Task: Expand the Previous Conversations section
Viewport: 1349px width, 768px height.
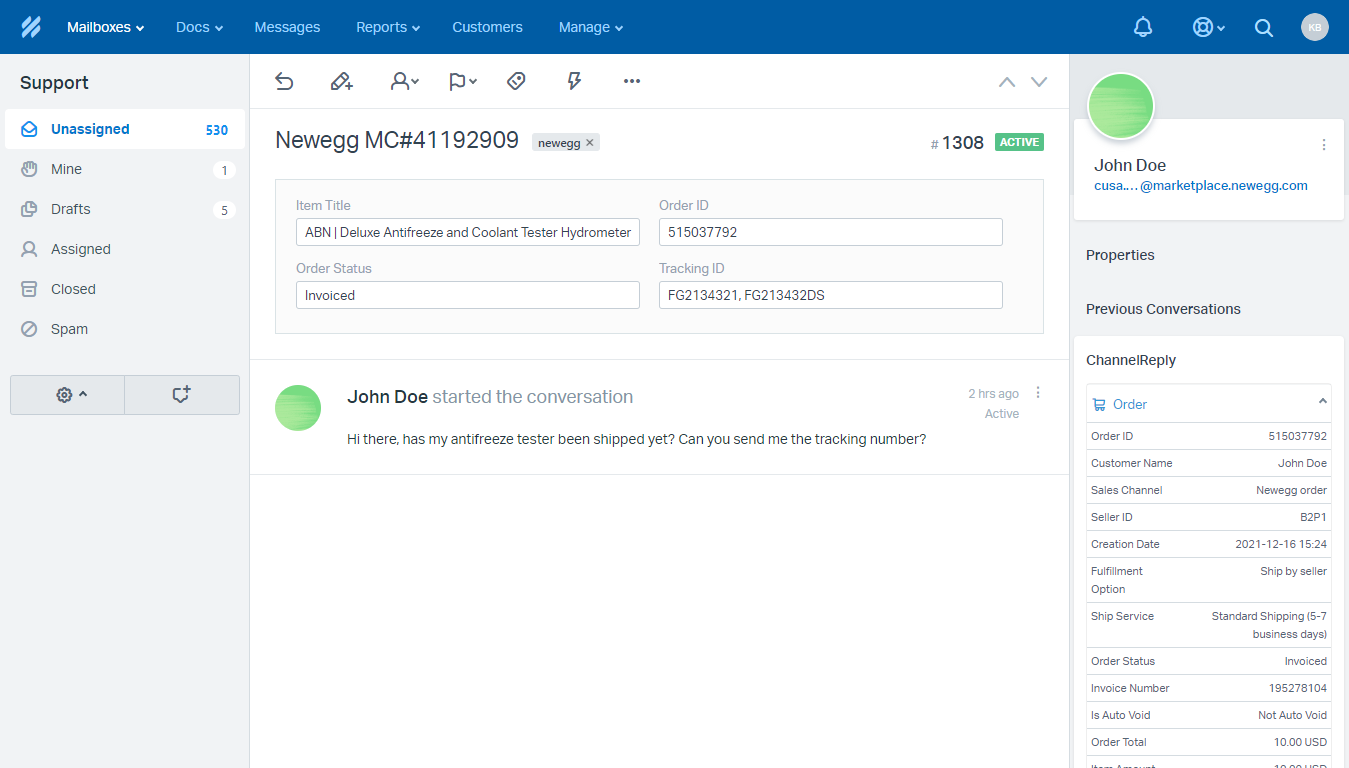Action: click(1163, 309)
